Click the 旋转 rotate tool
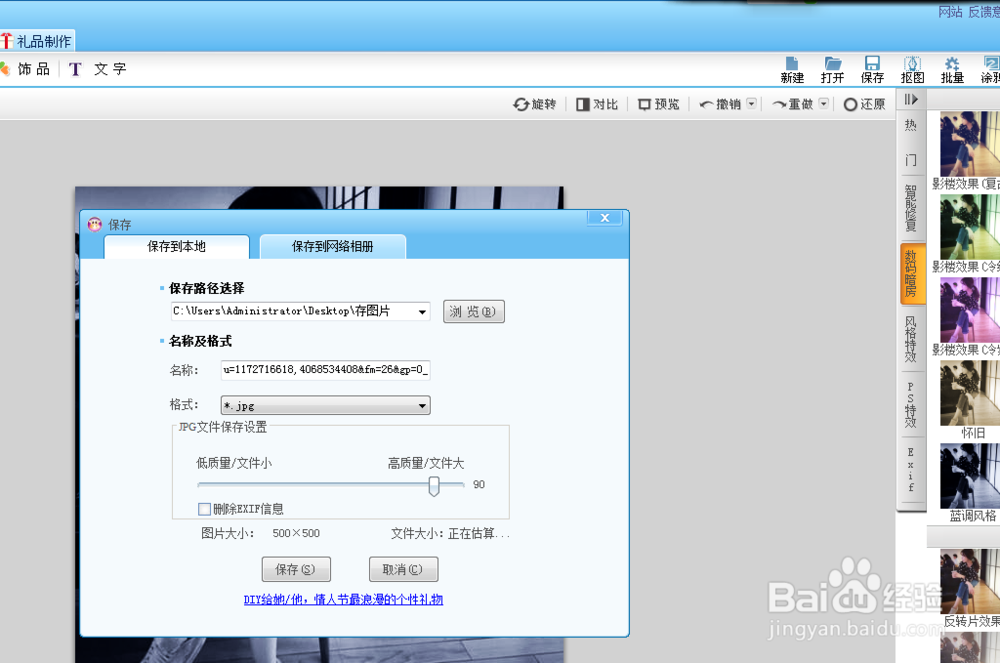Viewport: 1000px width, 663px height. (x=534, y=104)
